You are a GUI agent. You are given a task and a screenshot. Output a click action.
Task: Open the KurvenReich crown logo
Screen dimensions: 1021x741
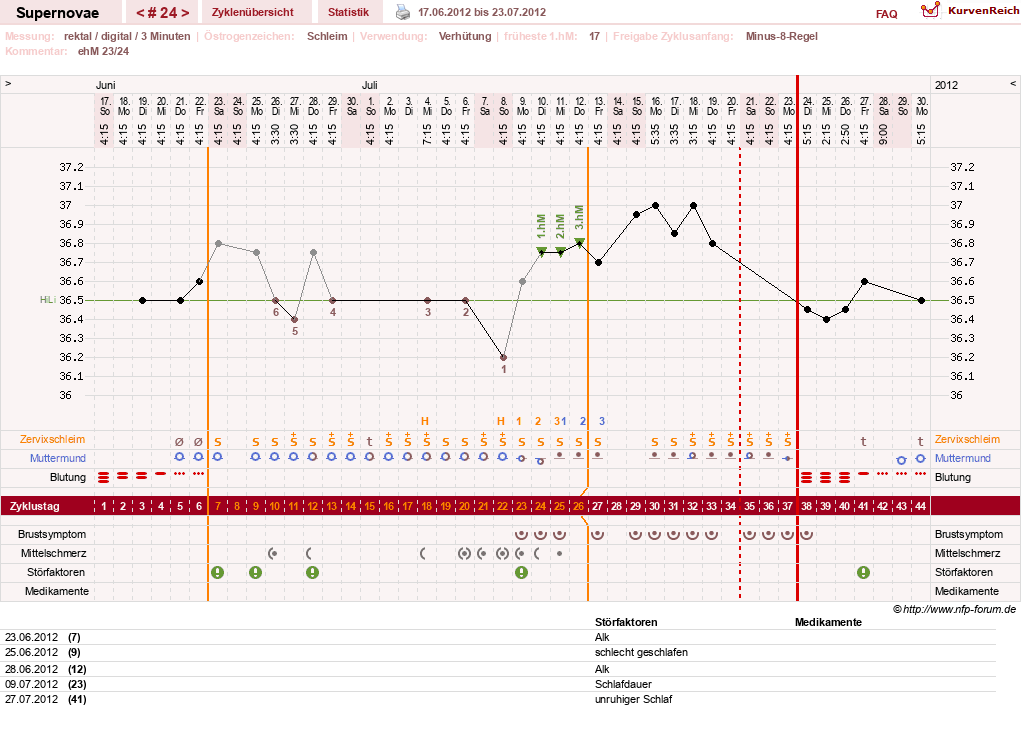click(930, 10)
